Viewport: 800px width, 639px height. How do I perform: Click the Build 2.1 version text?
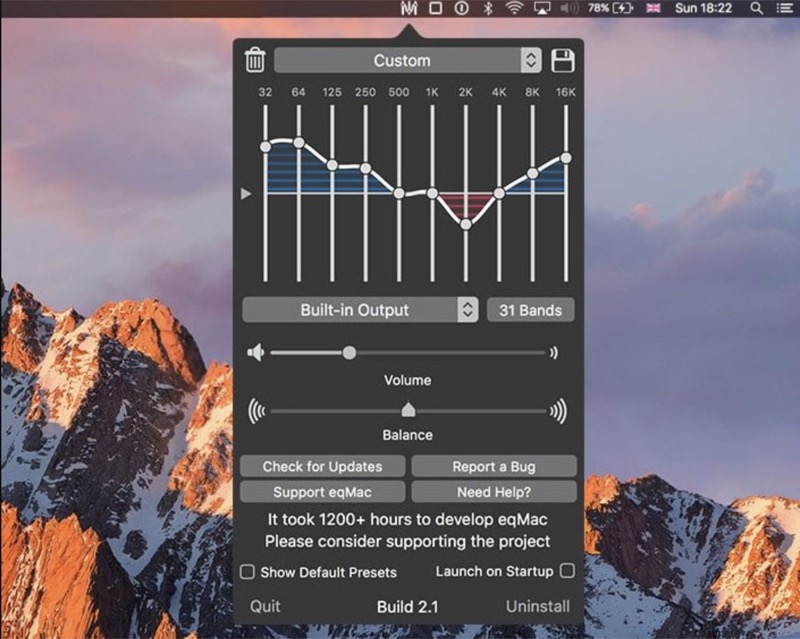[x=407, y=607]
